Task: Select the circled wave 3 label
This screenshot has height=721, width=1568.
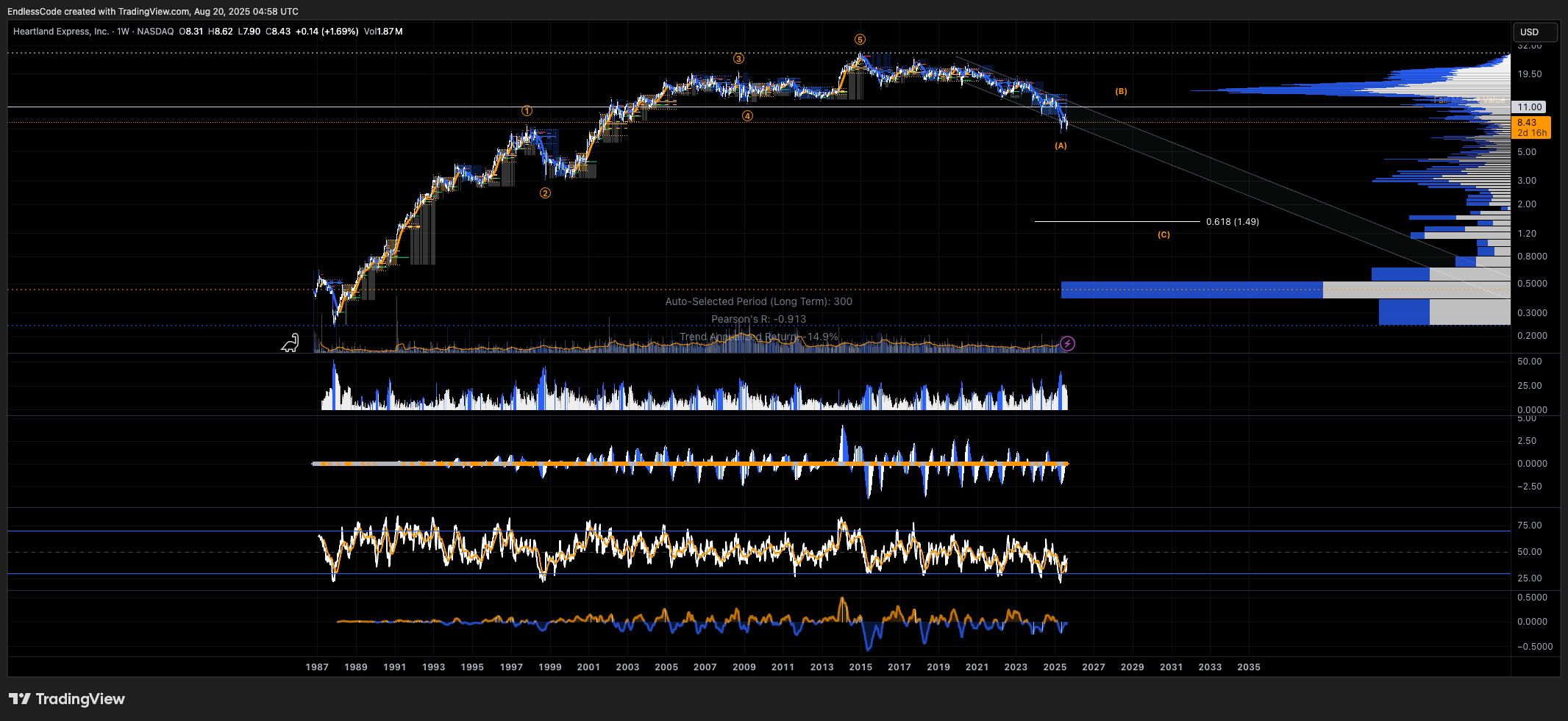Action: 738,59
